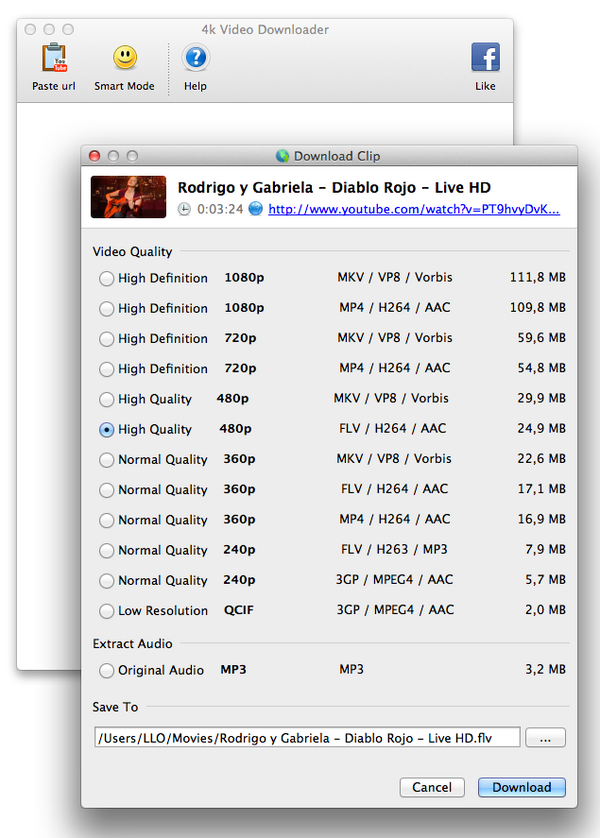This screenshot has height=838, width=600.
Task: Click the globe icon beside the video URL
Action: click(256, 208)
